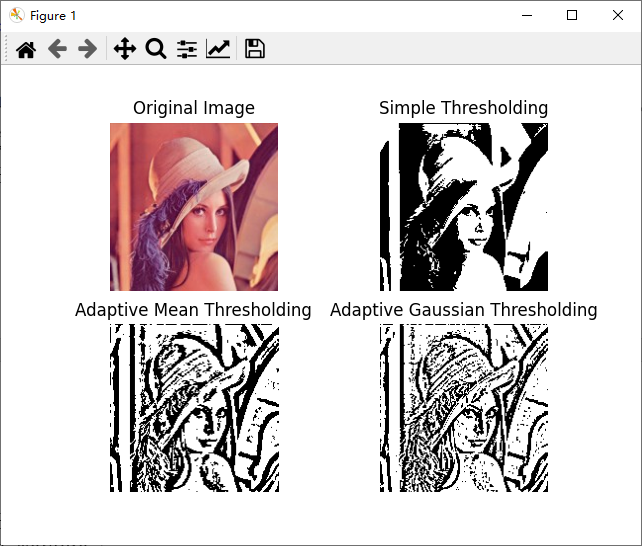Go back to previous view arrow

pos(57,50)
